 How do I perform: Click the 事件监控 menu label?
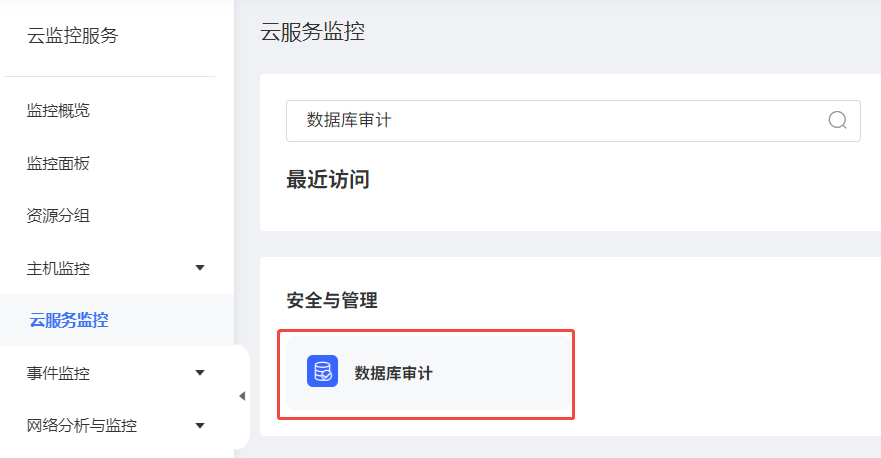(58, 374)
